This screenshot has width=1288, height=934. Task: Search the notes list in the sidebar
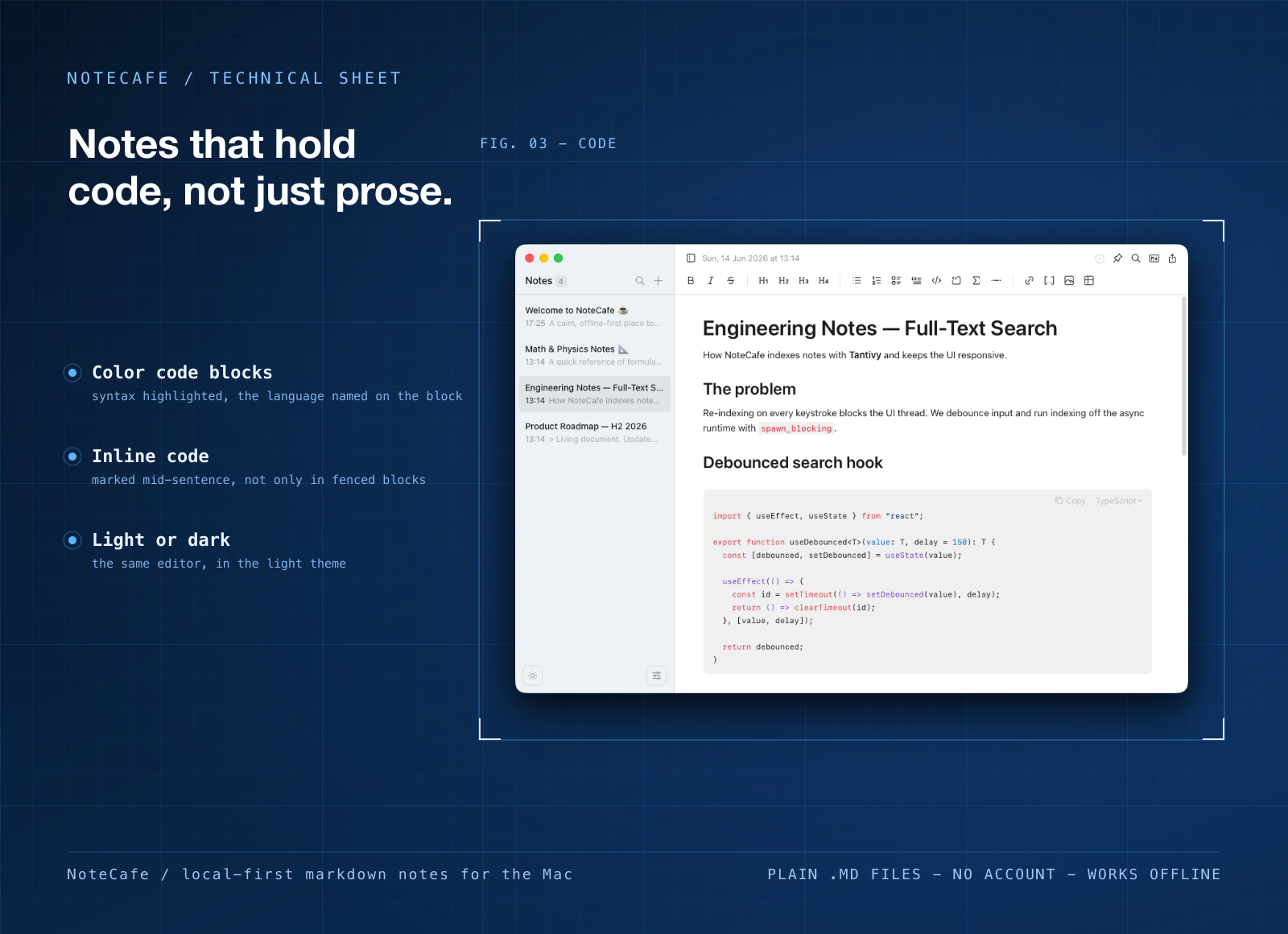640,281
